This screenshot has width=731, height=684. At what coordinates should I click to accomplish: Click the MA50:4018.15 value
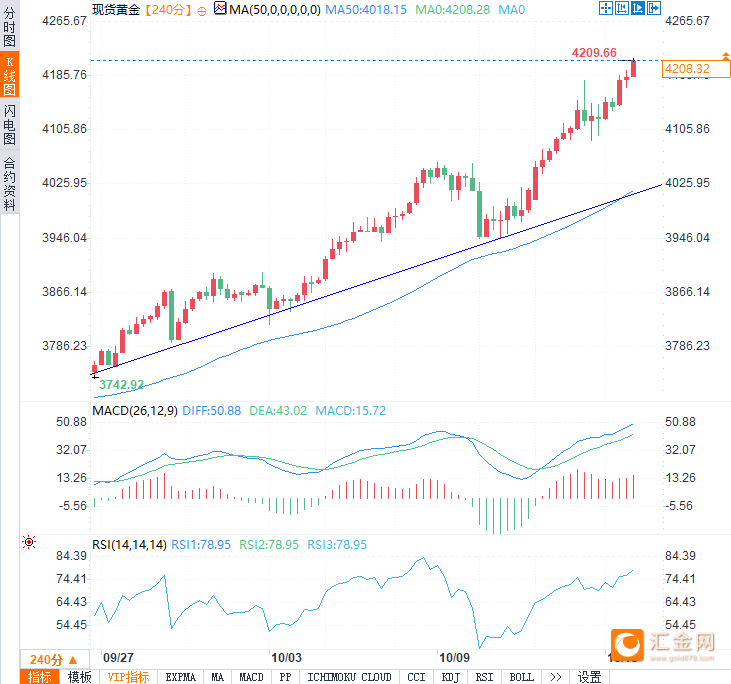[366, 9]
